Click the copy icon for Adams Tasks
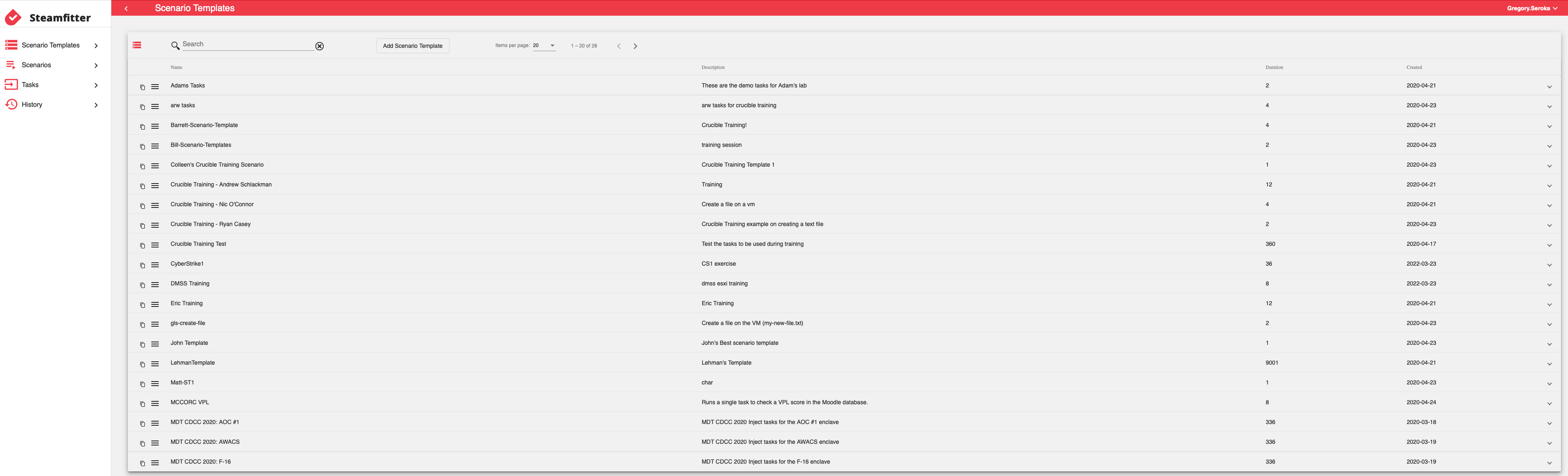The image size is (1568, 476). pos(142,87)
